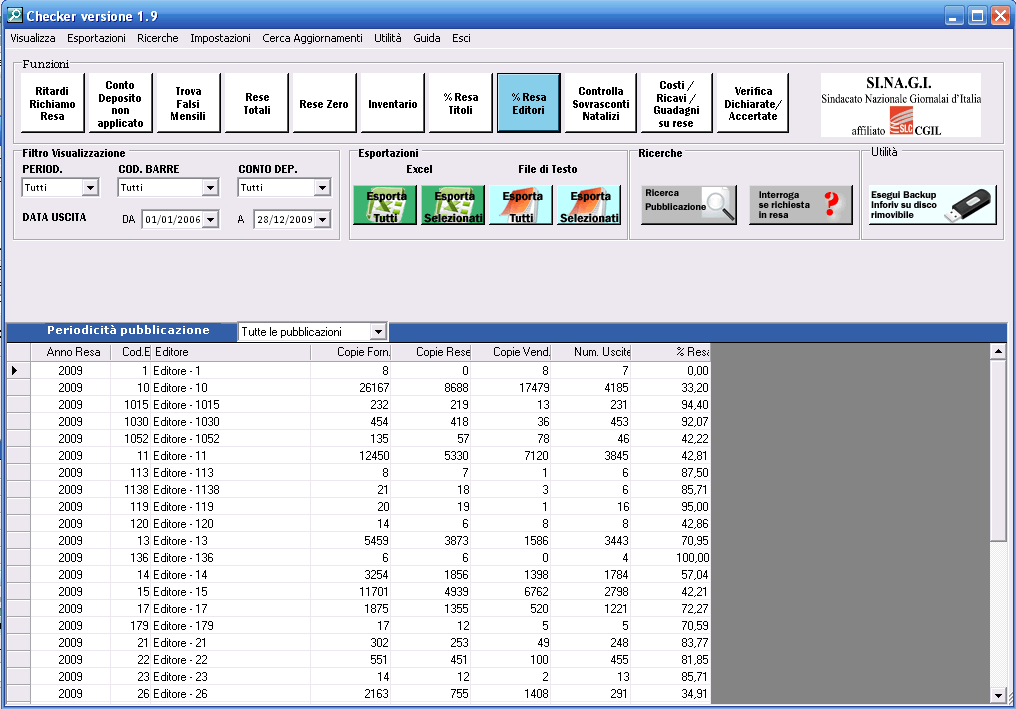The image size is (1016, 709).
Task: Sort by Anno Resa column header
Action: [x=71, y=352]
